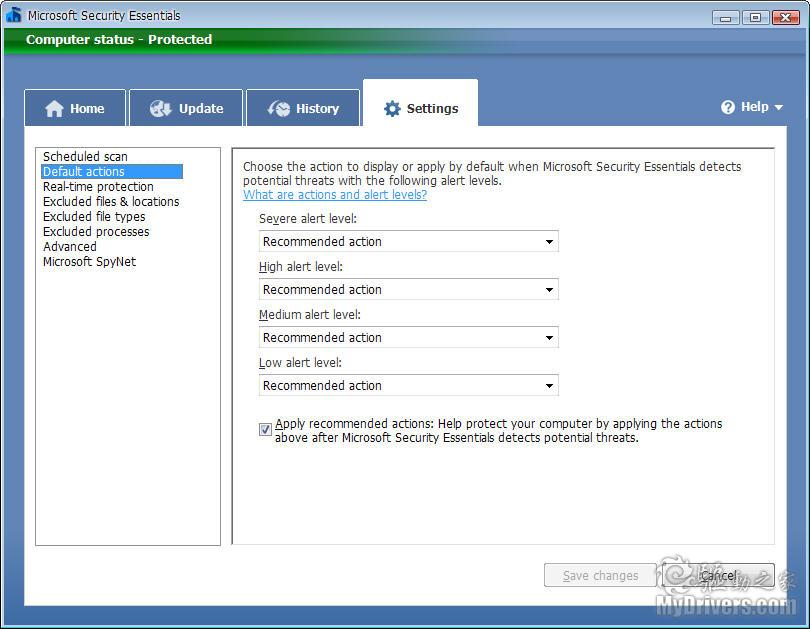Switch to the Update tab
Screen dimensions: 810x629
pos(187,109)
